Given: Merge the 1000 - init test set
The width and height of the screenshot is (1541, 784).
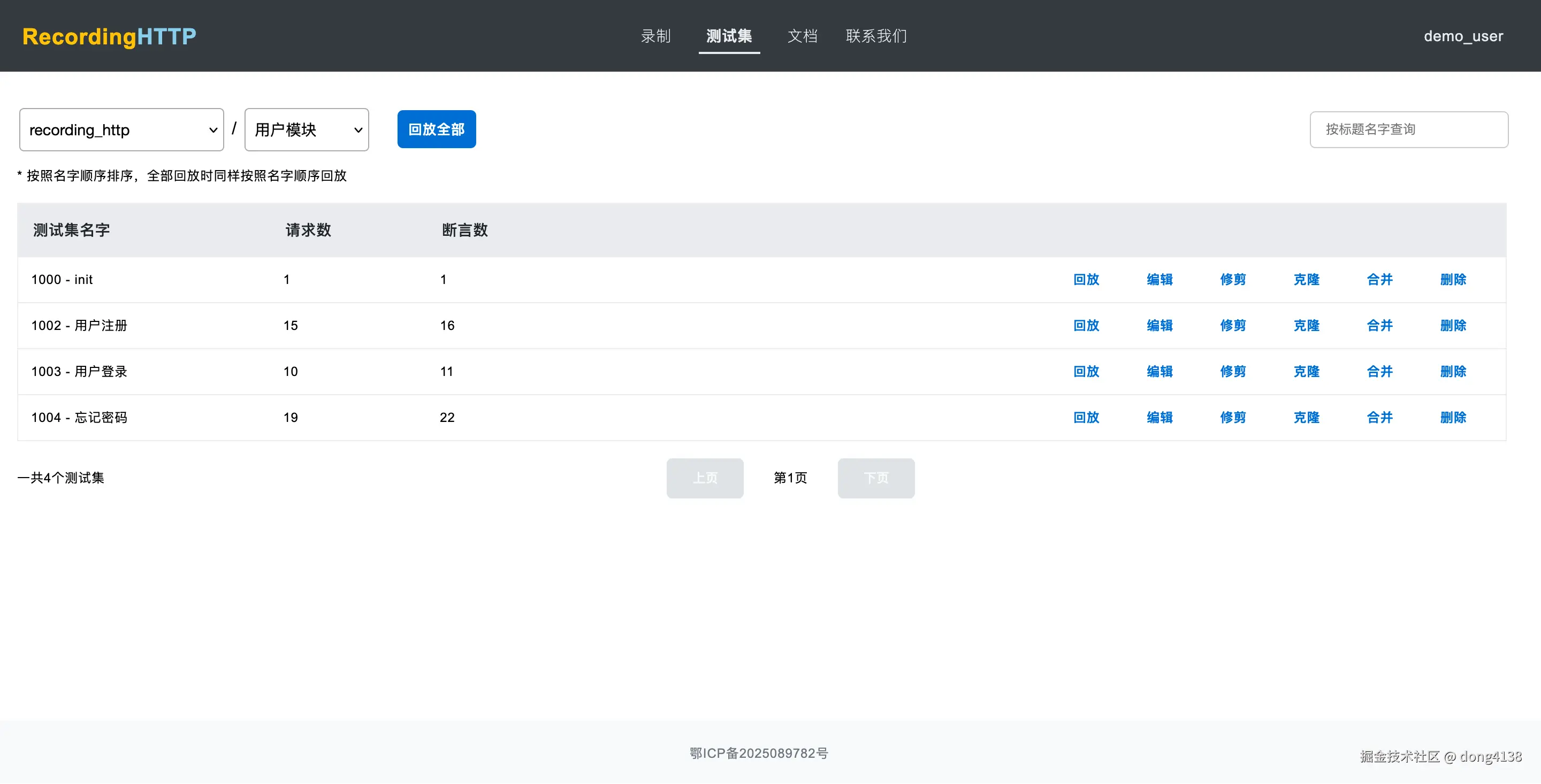Looking at the screenshot, I should click(1379, 279).
